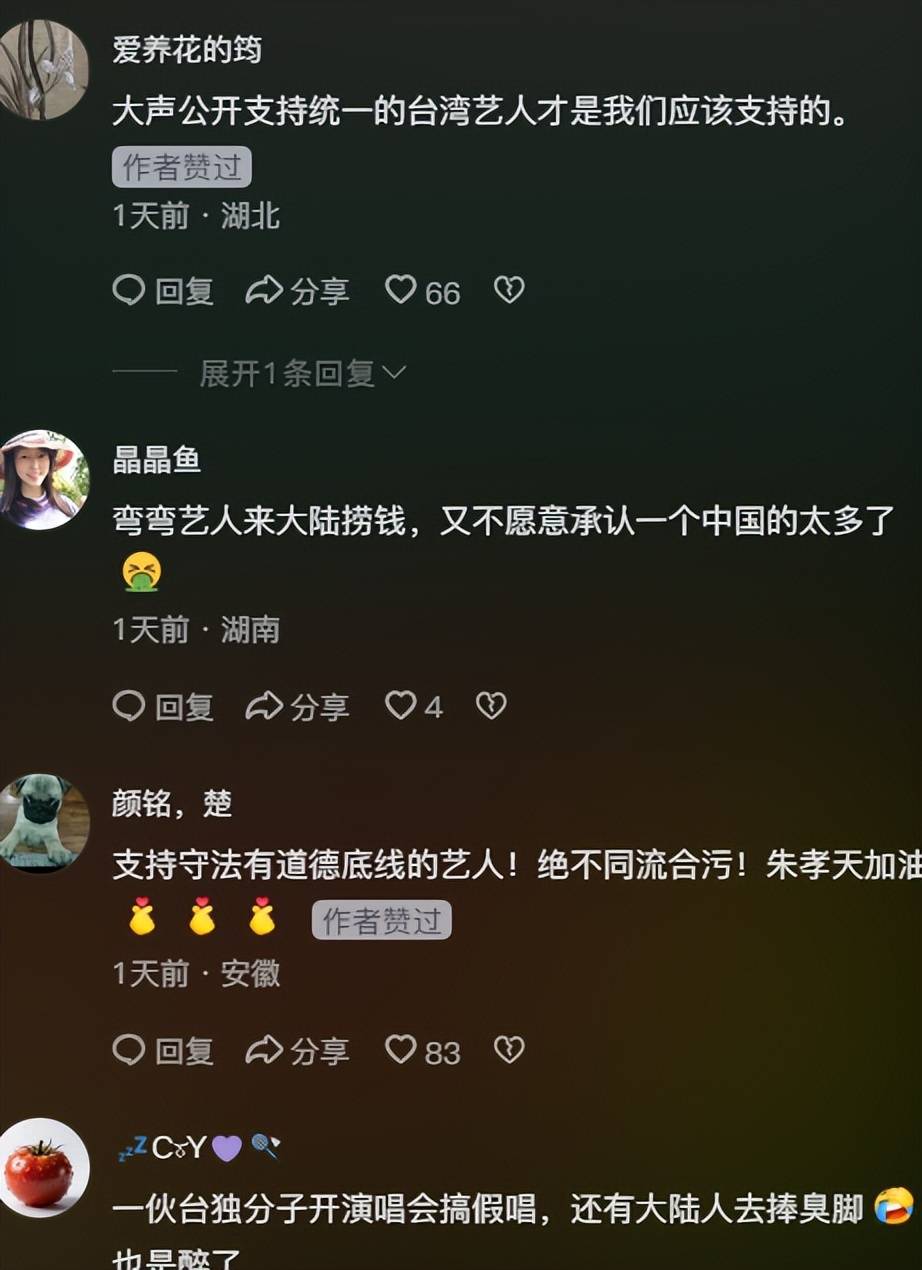This screenshot has height=1270, width=922.
Task: Like the comment by 爱养花的筠
Action: pos(422,291)
